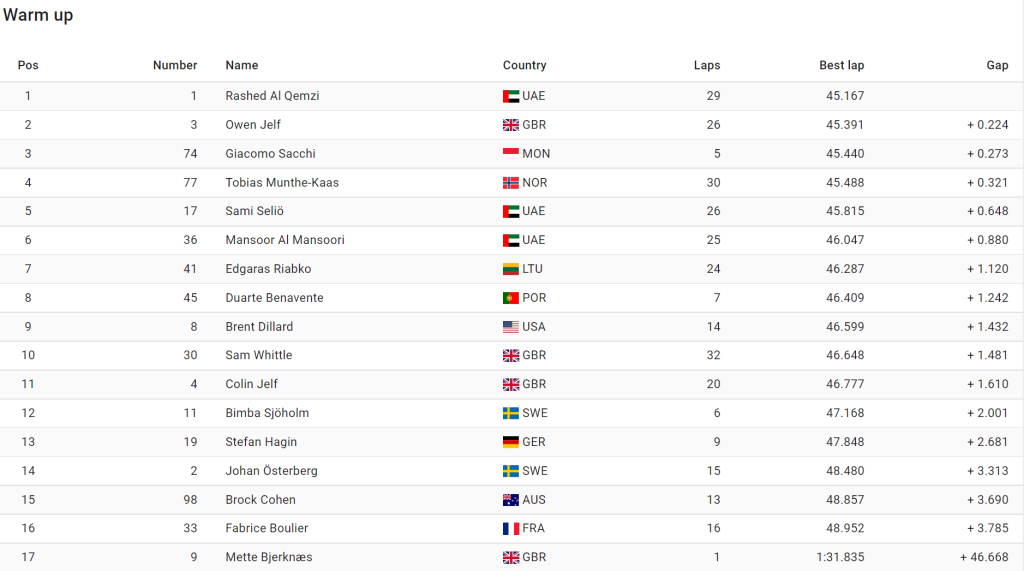Select driver name Owen Jelf
The height and width of the screenshot is (571, 1024).
coord(253,125)
